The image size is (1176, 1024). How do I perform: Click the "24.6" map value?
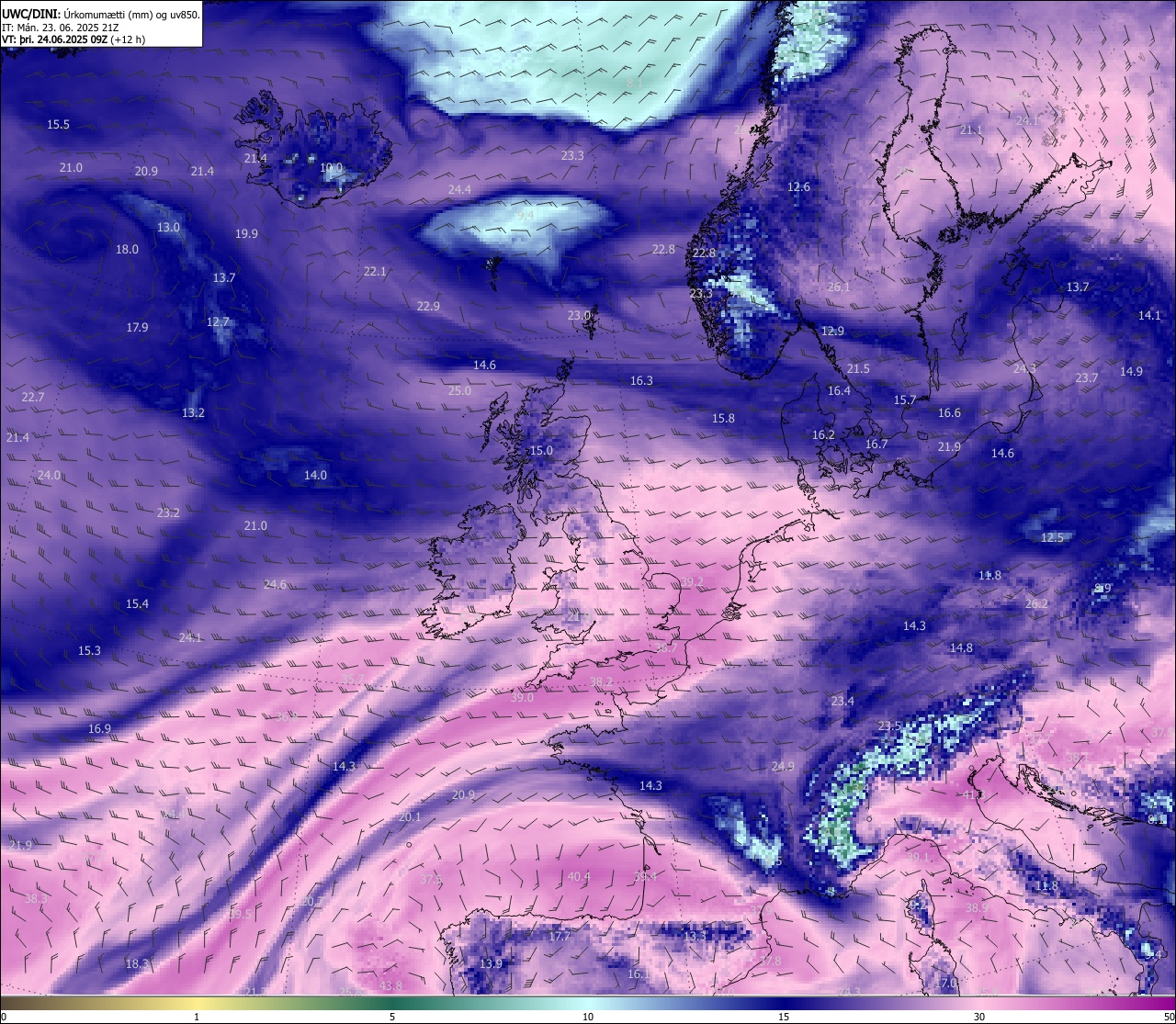tap(275, 584)
